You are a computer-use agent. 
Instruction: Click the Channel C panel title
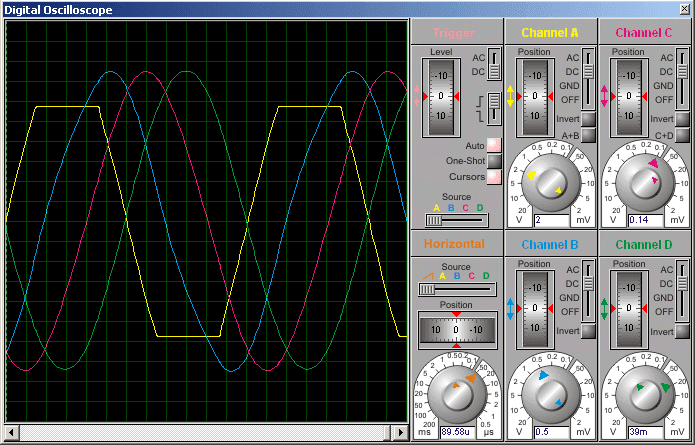pos(644,33)
